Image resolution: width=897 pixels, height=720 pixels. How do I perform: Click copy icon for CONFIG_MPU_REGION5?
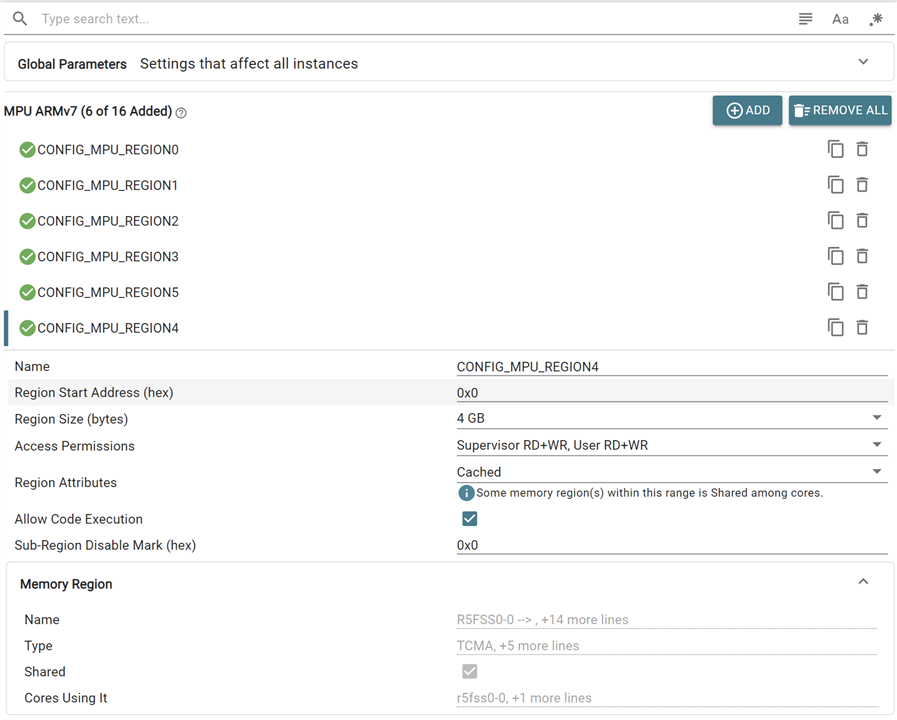point(835,292)
